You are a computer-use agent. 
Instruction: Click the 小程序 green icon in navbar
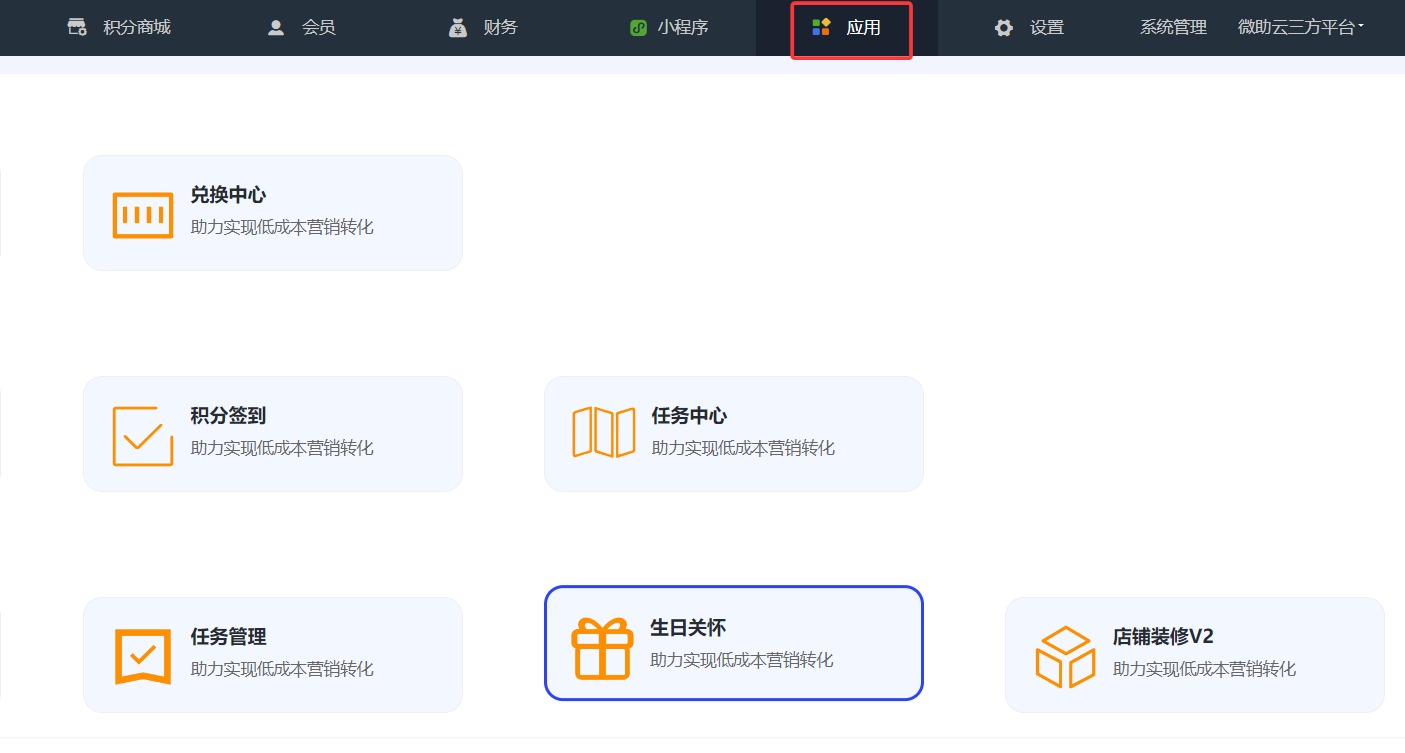coord(638,28)
